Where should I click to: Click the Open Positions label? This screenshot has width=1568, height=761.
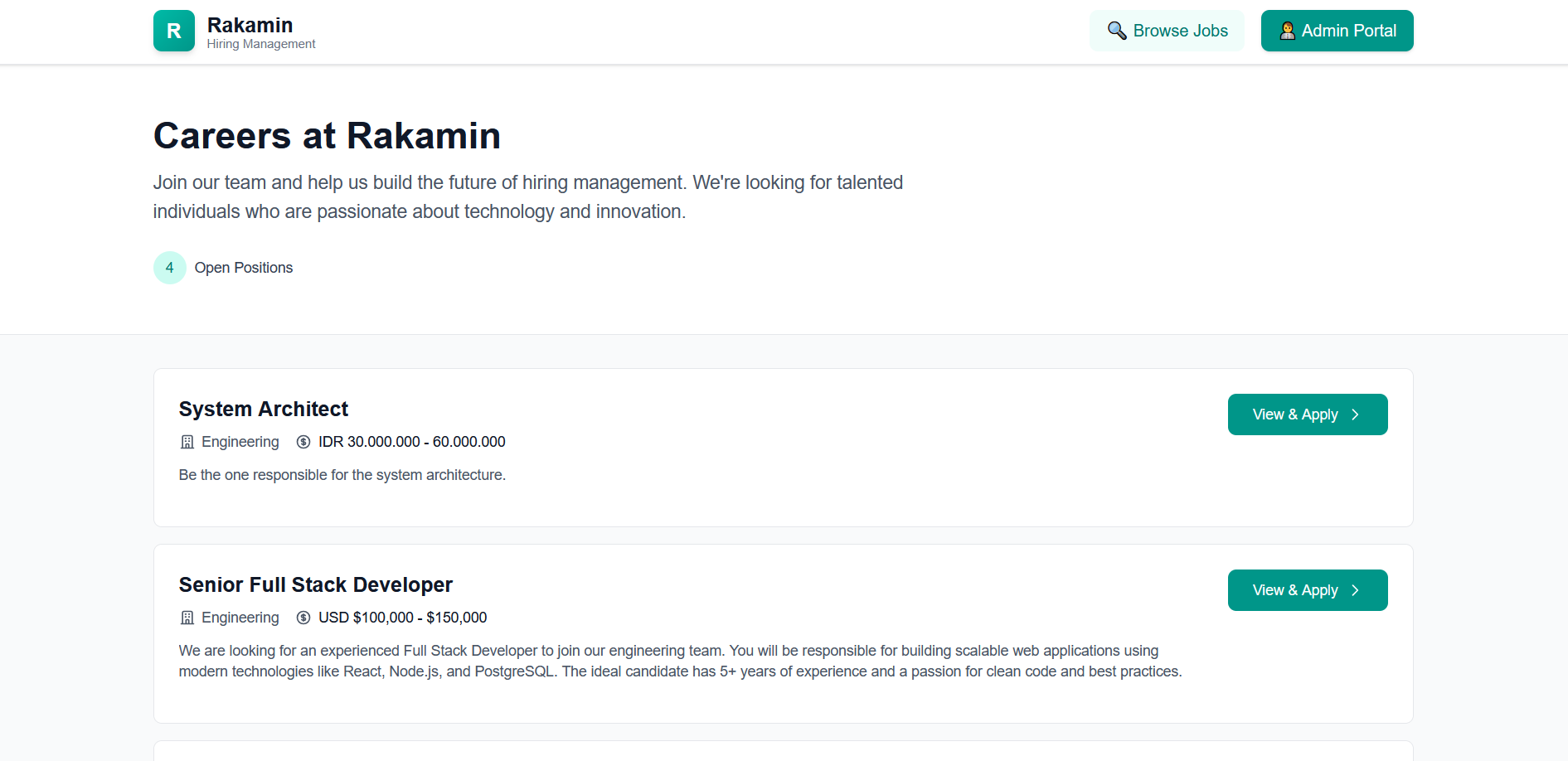243,267
